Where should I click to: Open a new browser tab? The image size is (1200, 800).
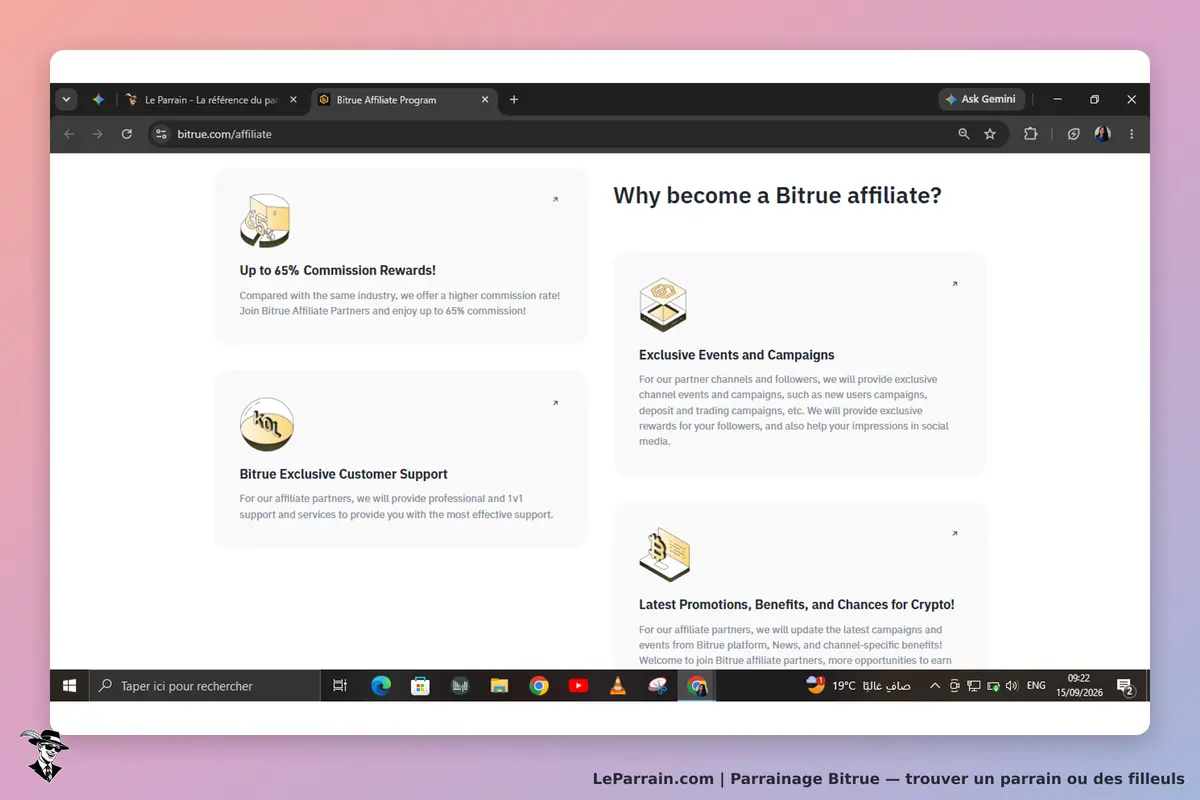[514, 100]
